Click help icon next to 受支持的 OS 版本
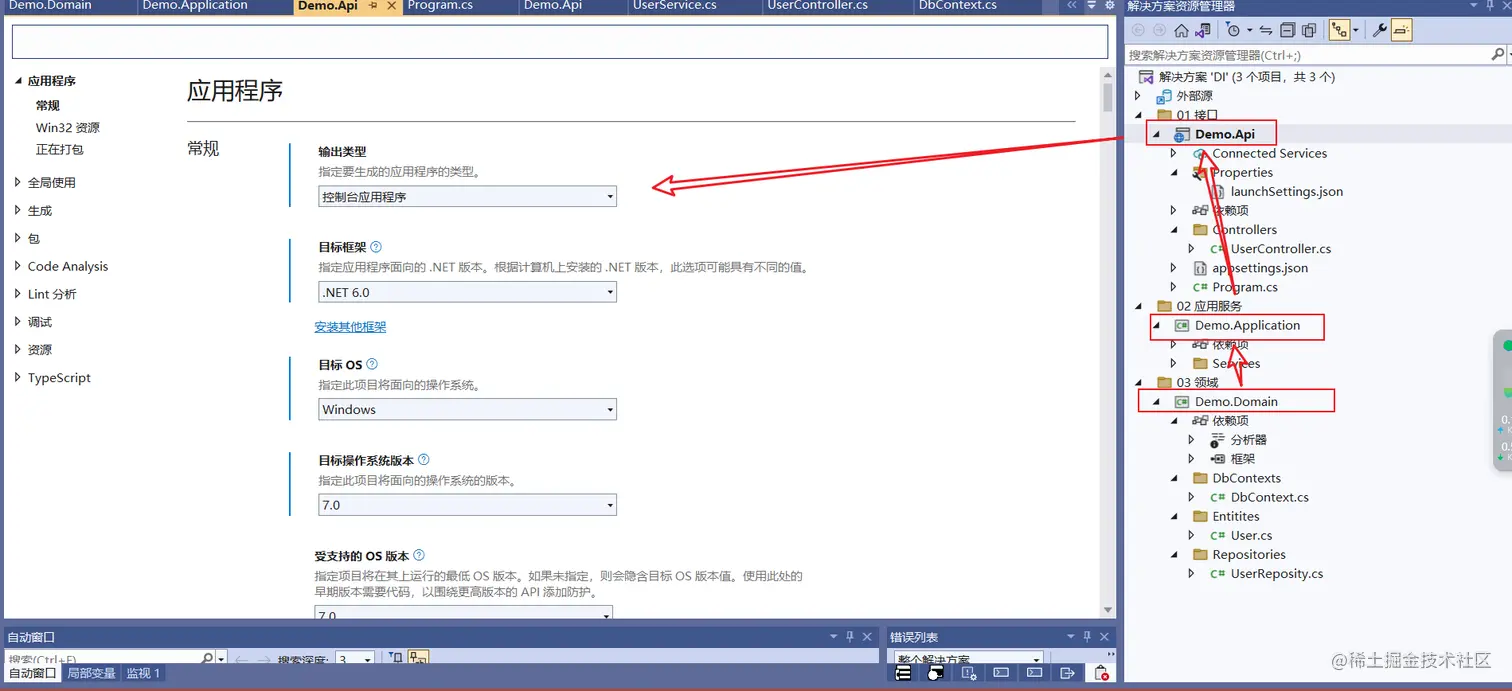 click(x=419, y=555)
